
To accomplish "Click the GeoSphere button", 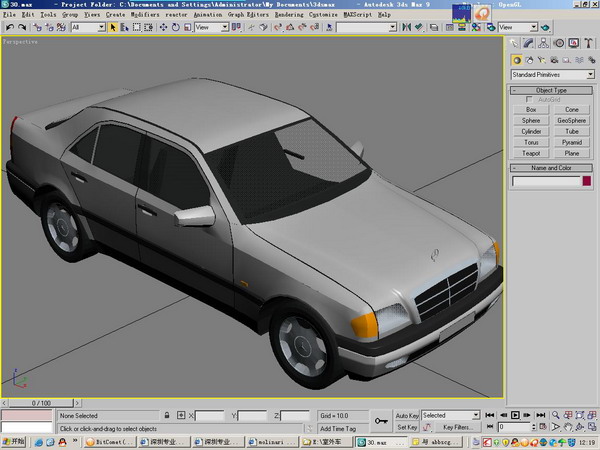I will [571, 120].
